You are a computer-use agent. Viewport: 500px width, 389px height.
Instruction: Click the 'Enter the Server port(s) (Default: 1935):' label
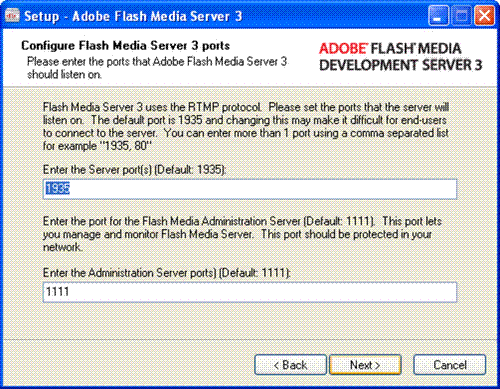click(135, 170)
